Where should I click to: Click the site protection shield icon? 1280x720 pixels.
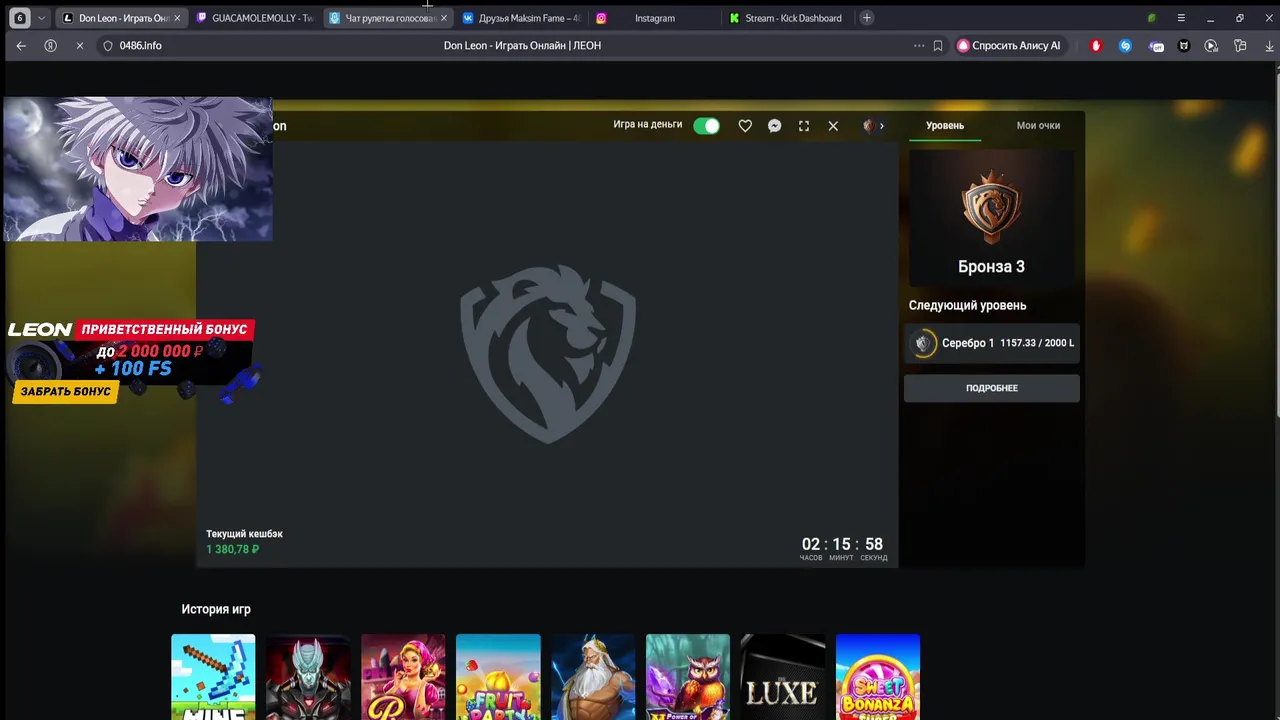[x=109, y=46]
